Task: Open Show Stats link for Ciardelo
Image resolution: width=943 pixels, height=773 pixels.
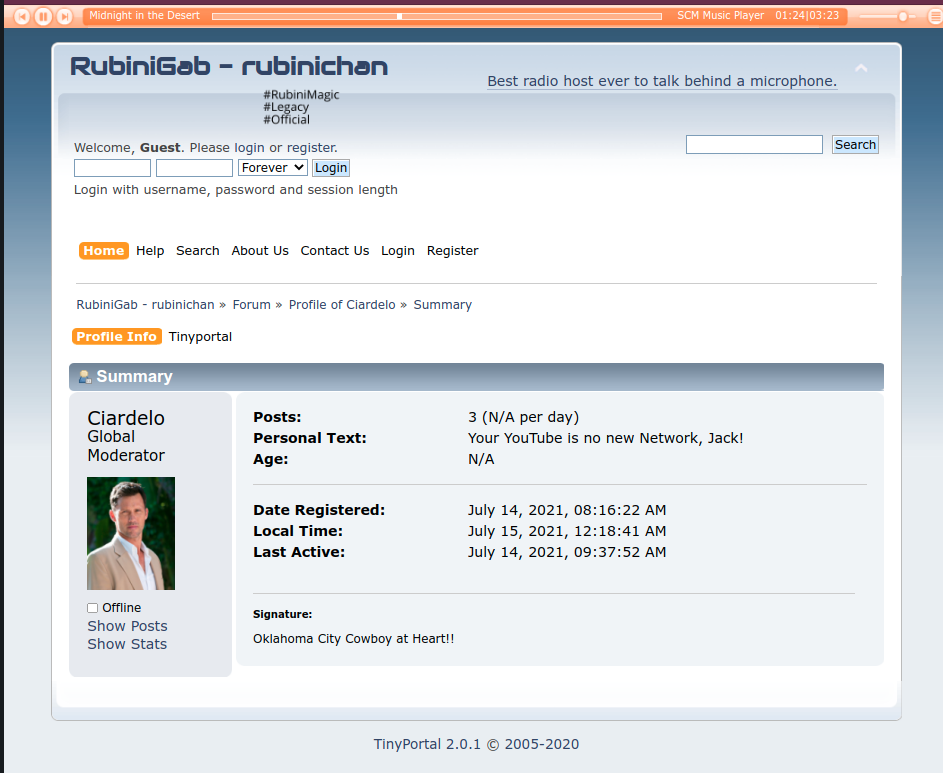Action: click(x=127, y=644)
